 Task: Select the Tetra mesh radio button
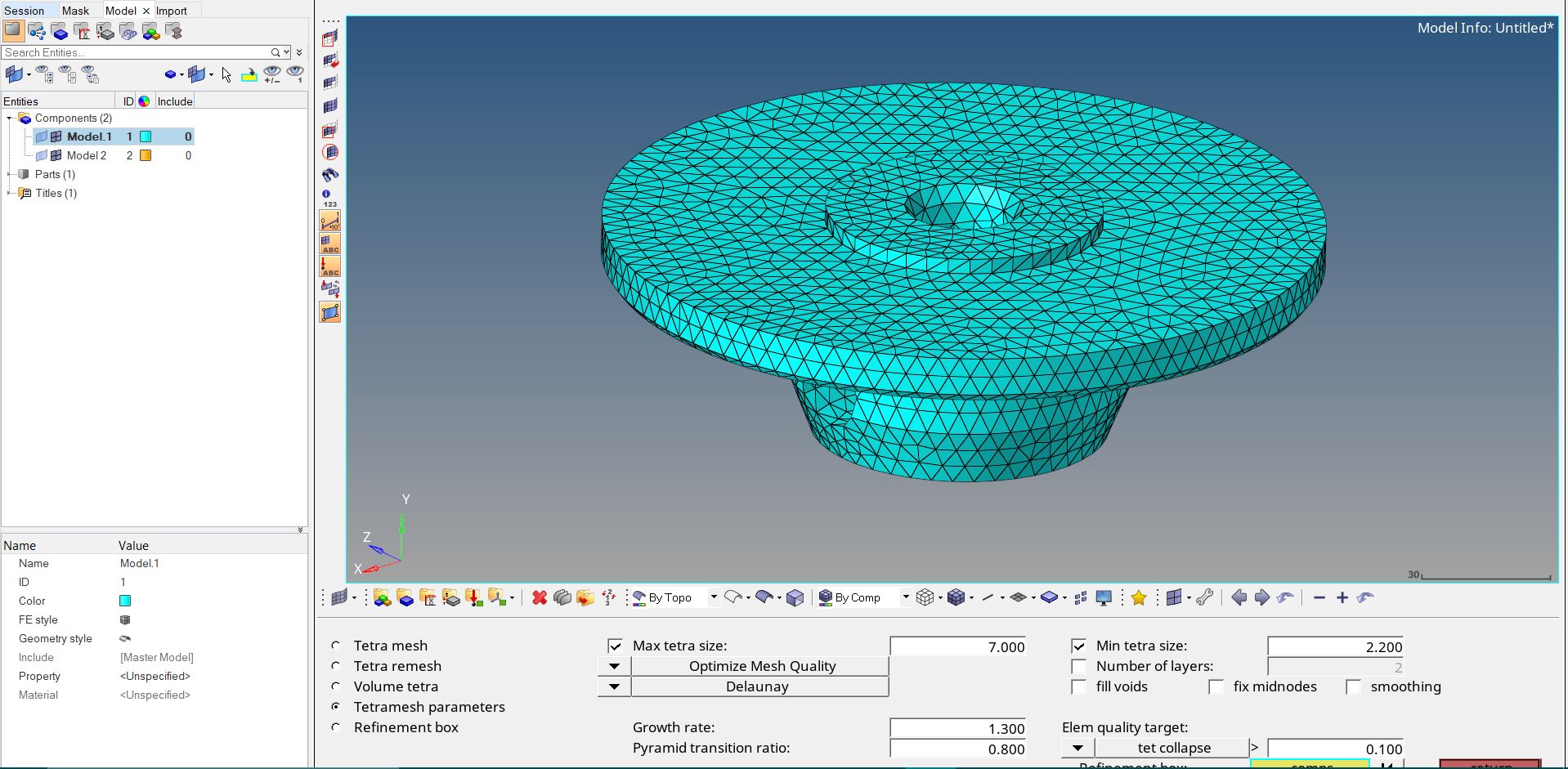pos(335,646)
